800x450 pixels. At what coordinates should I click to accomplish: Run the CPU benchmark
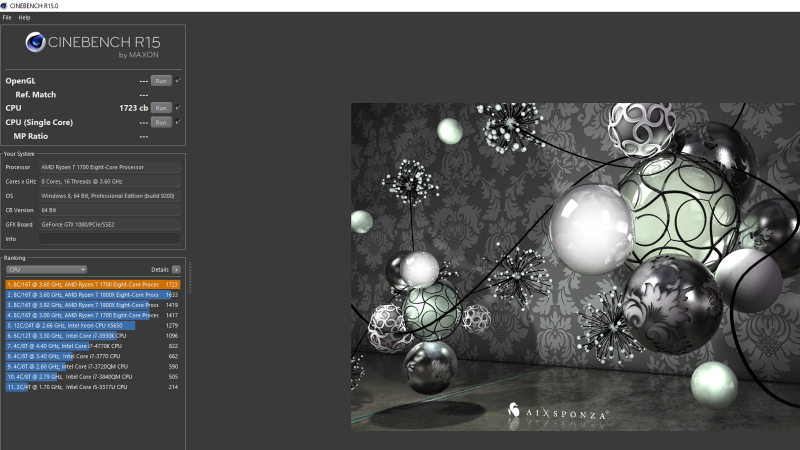161,108
